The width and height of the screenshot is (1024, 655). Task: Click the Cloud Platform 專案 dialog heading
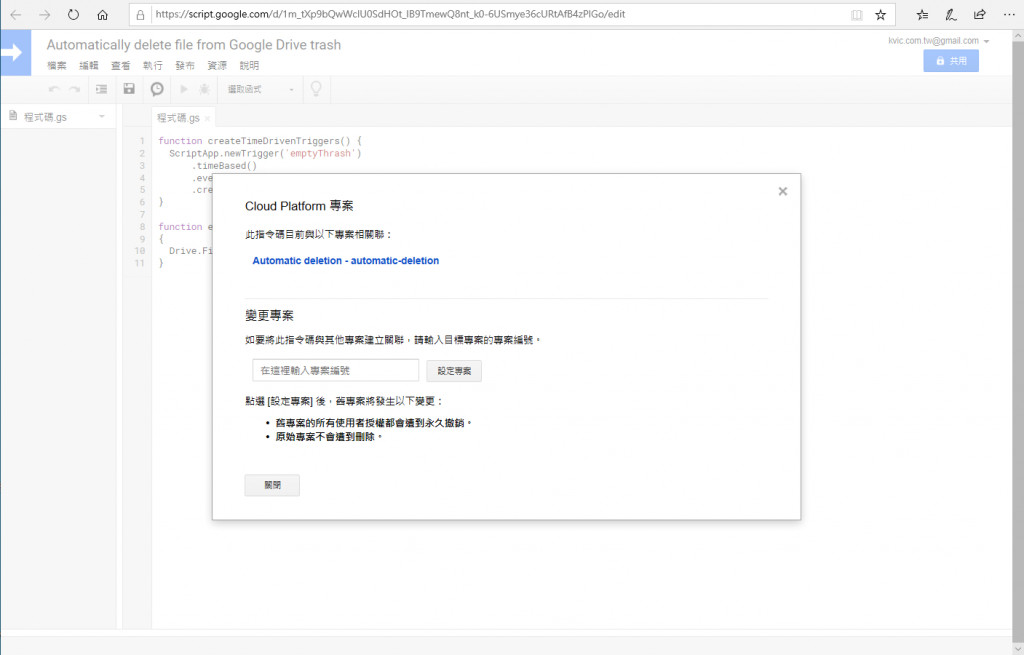coord(299,206)
